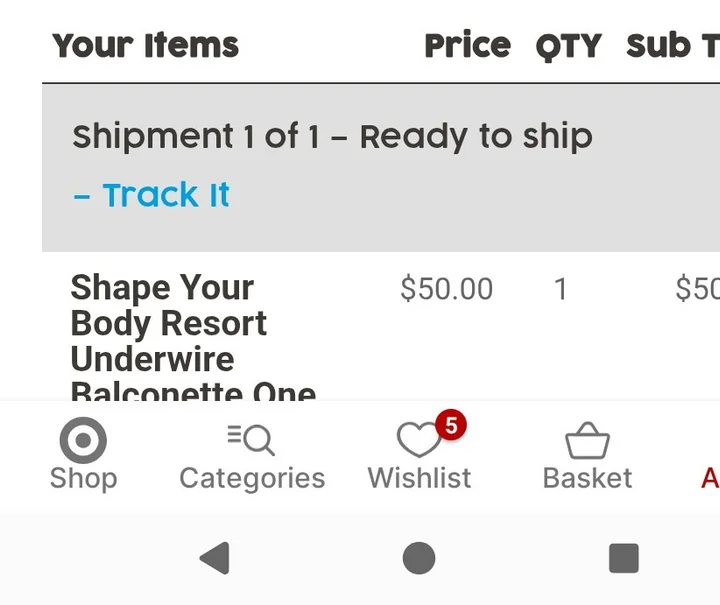Open the Categories list-search icon
720x605 pixels.
pos(251,439)
